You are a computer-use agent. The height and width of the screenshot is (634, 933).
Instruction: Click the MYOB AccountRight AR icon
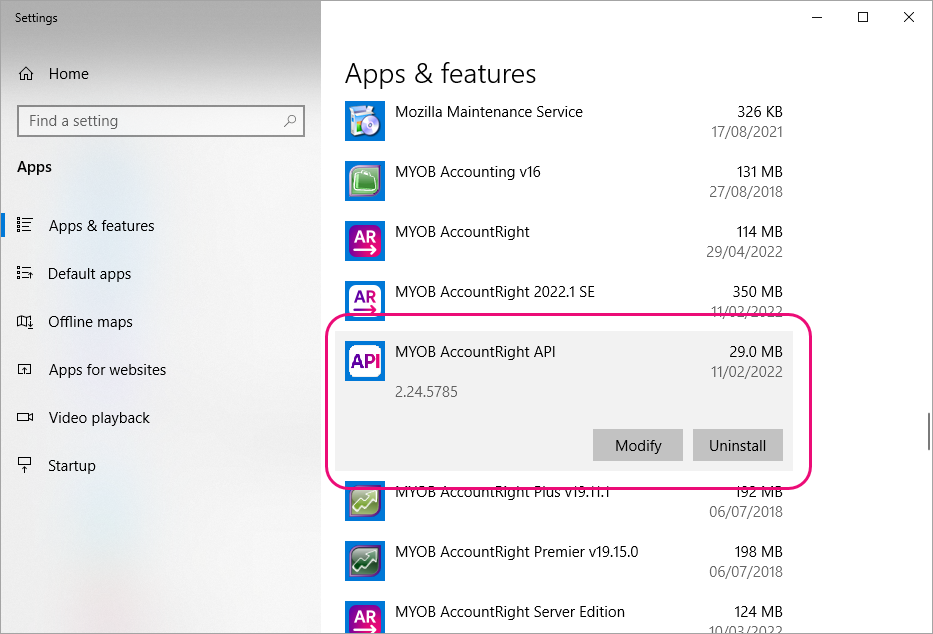click(364, 241)
